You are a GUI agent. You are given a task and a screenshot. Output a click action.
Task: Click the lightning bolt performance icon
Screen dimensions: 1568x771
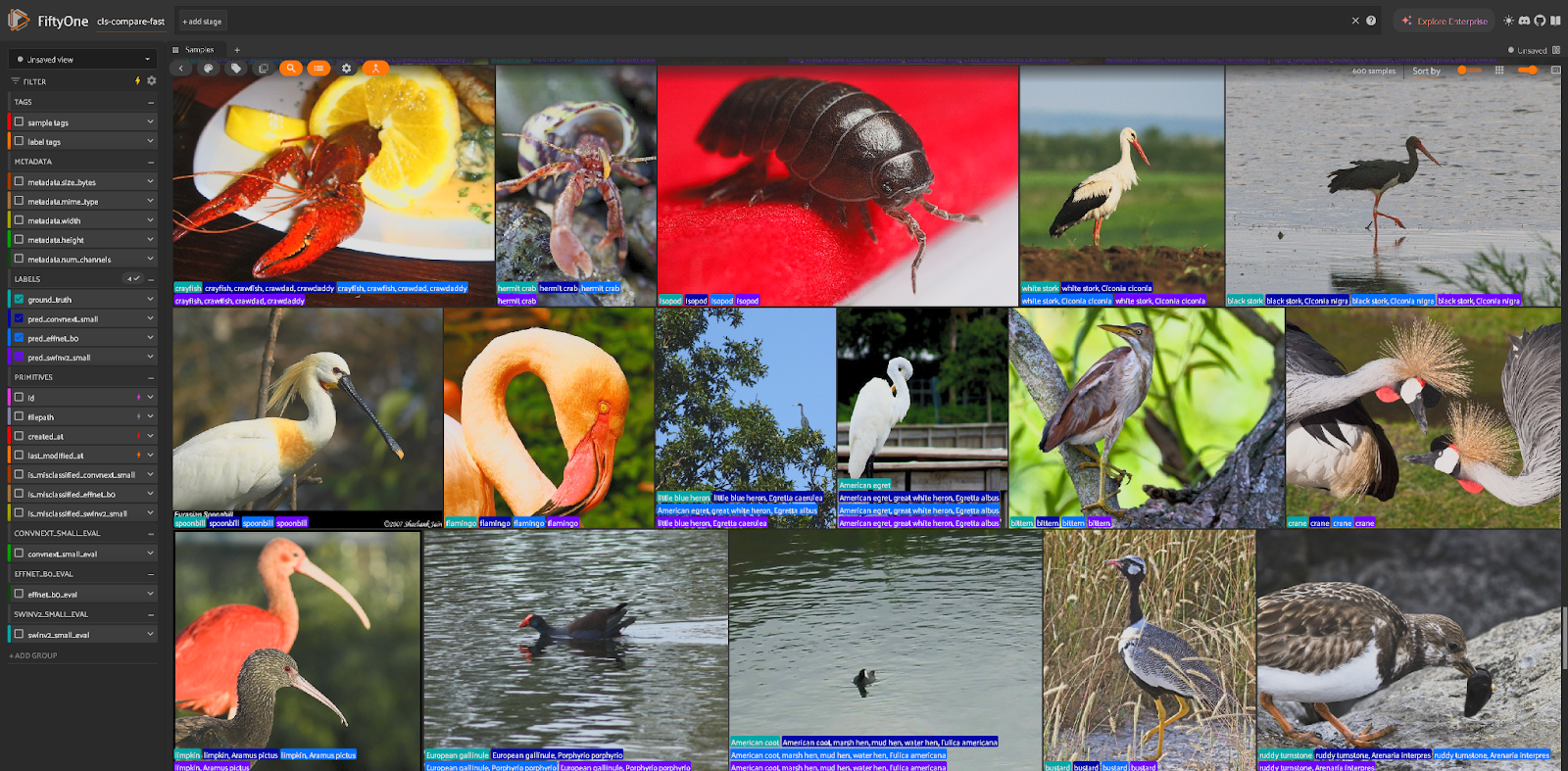pos(137,81)
